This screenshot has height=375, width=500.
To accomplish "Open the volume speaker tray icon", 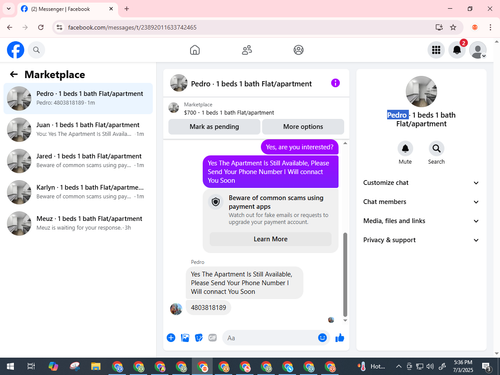I will coord(430,367).
